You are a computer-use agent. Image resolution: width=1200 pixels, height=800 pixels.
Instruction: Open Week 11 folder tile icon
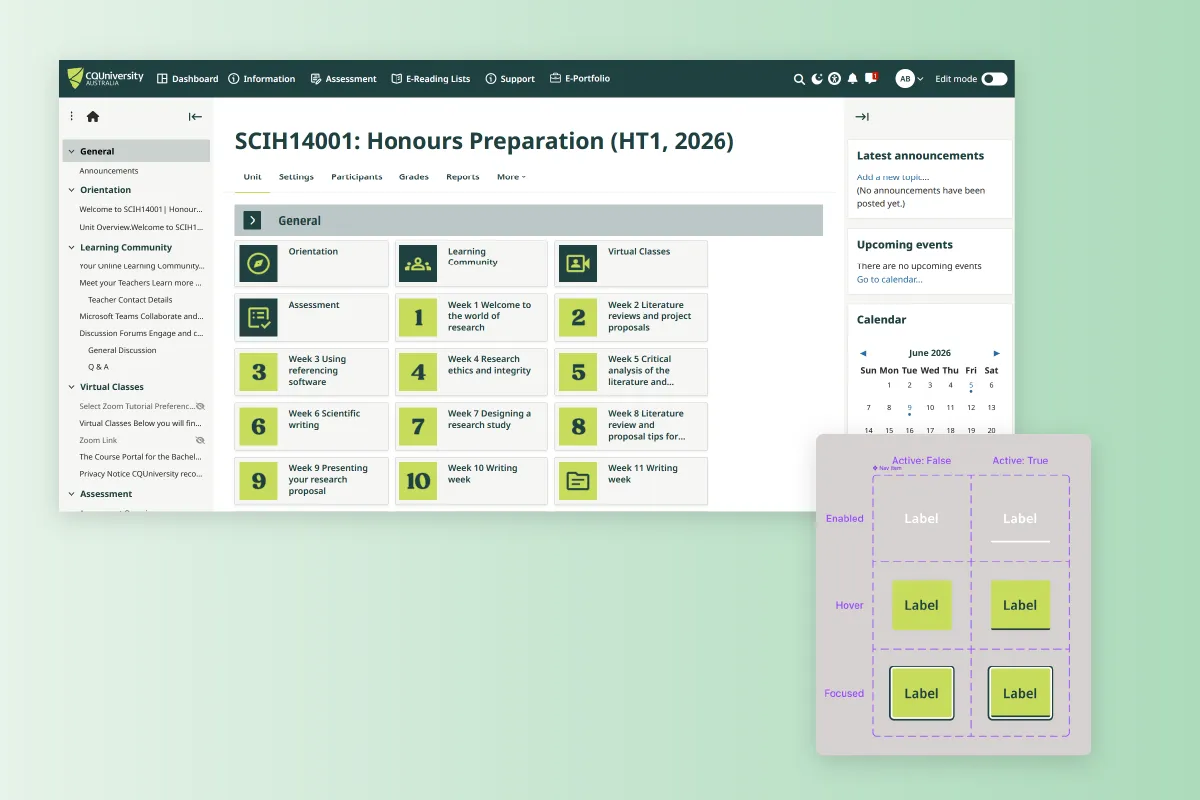pos(578,481)
